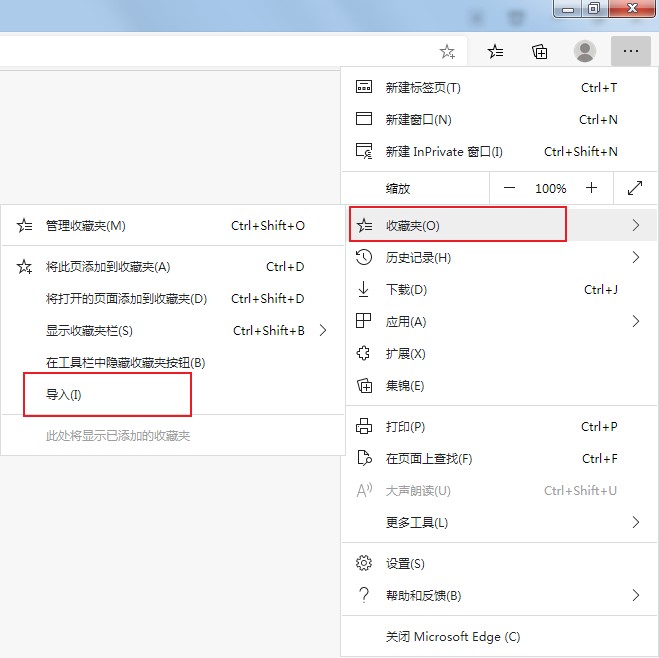Click the history clock icon

click(x=364, y=257)
